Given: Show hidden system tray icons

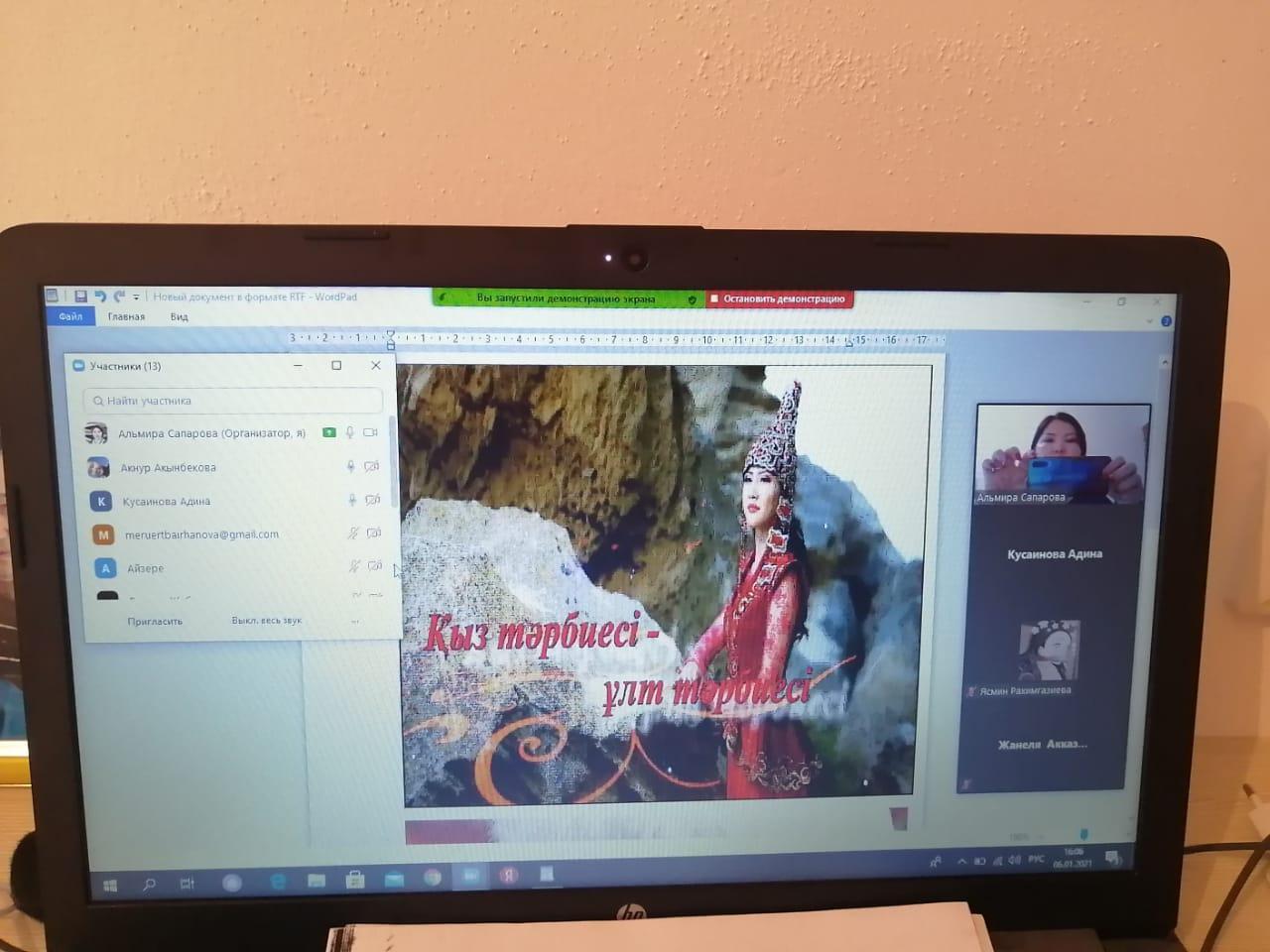Looking at the screenshot, I should [961, 862].
